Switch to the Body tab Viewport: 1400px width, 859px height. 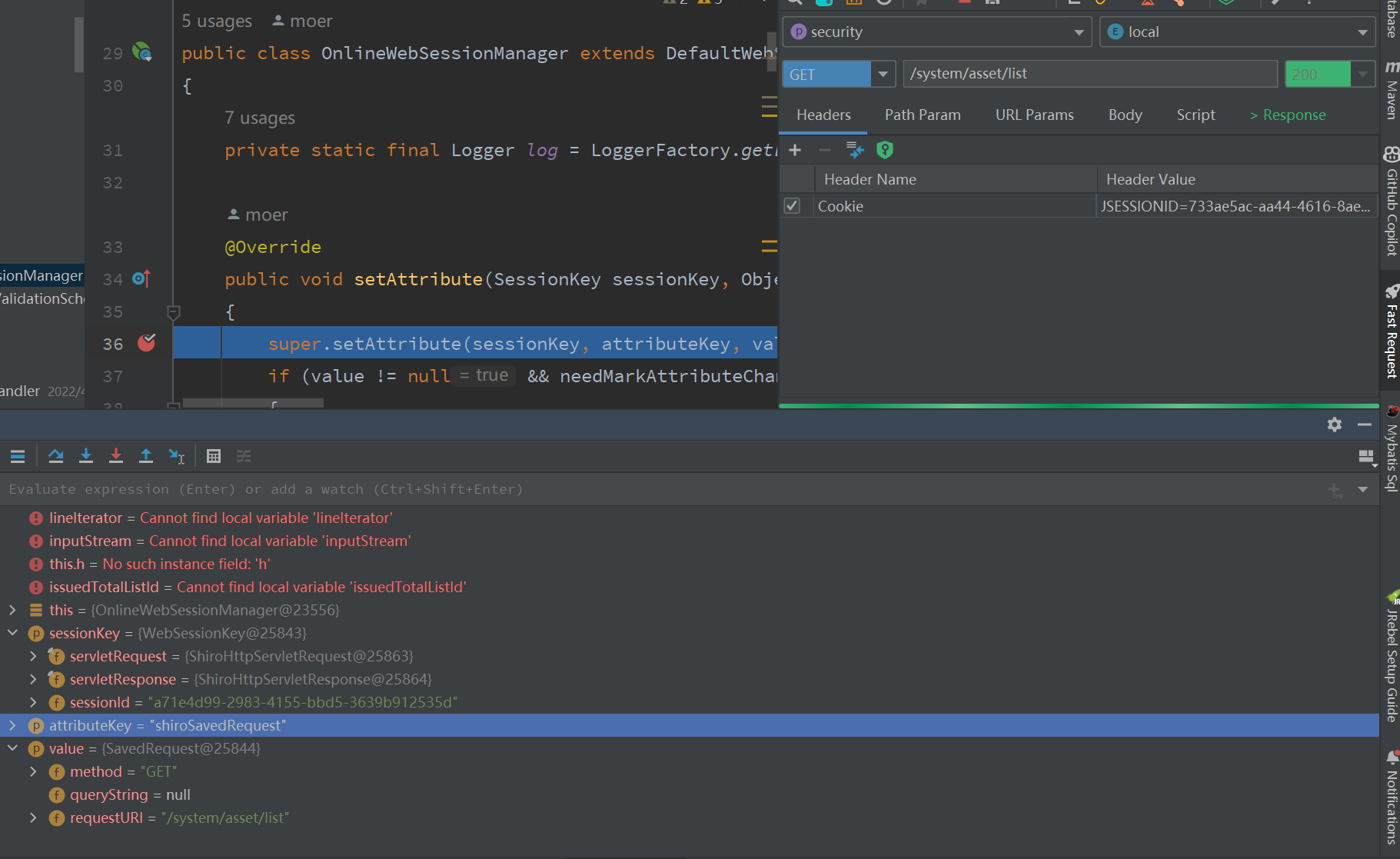coord(1125,115)
